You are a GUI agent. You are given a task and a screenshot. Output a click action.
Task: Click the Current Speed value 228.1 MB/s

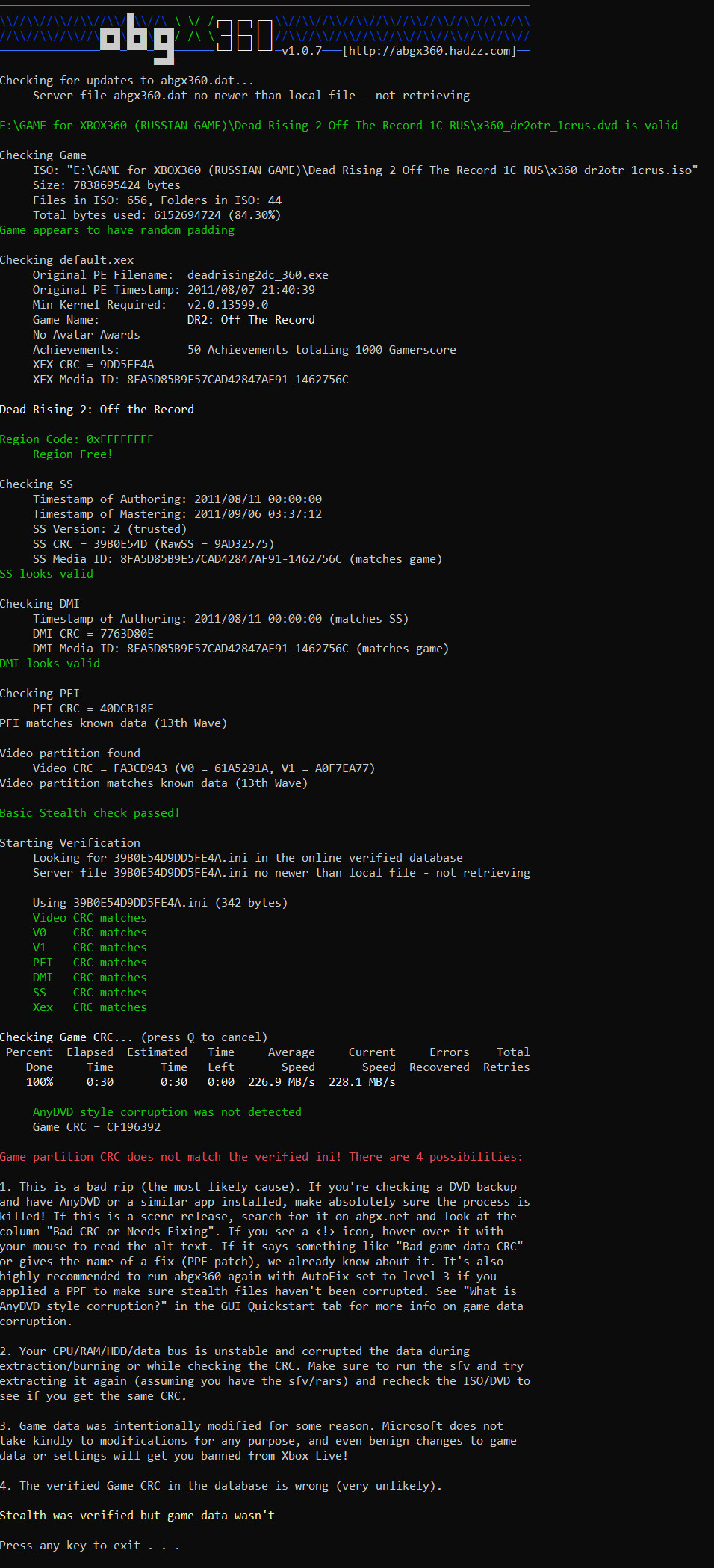[362, 1082]
